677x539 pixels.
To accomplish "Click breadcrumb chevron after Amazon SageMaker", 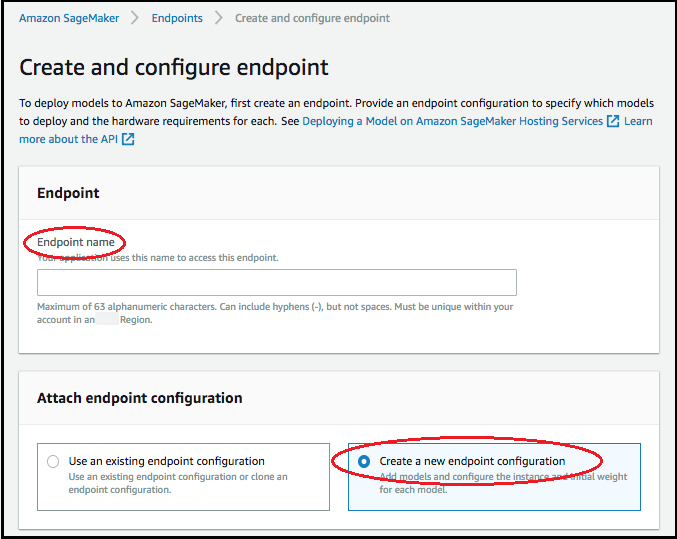I will (135, 18).
